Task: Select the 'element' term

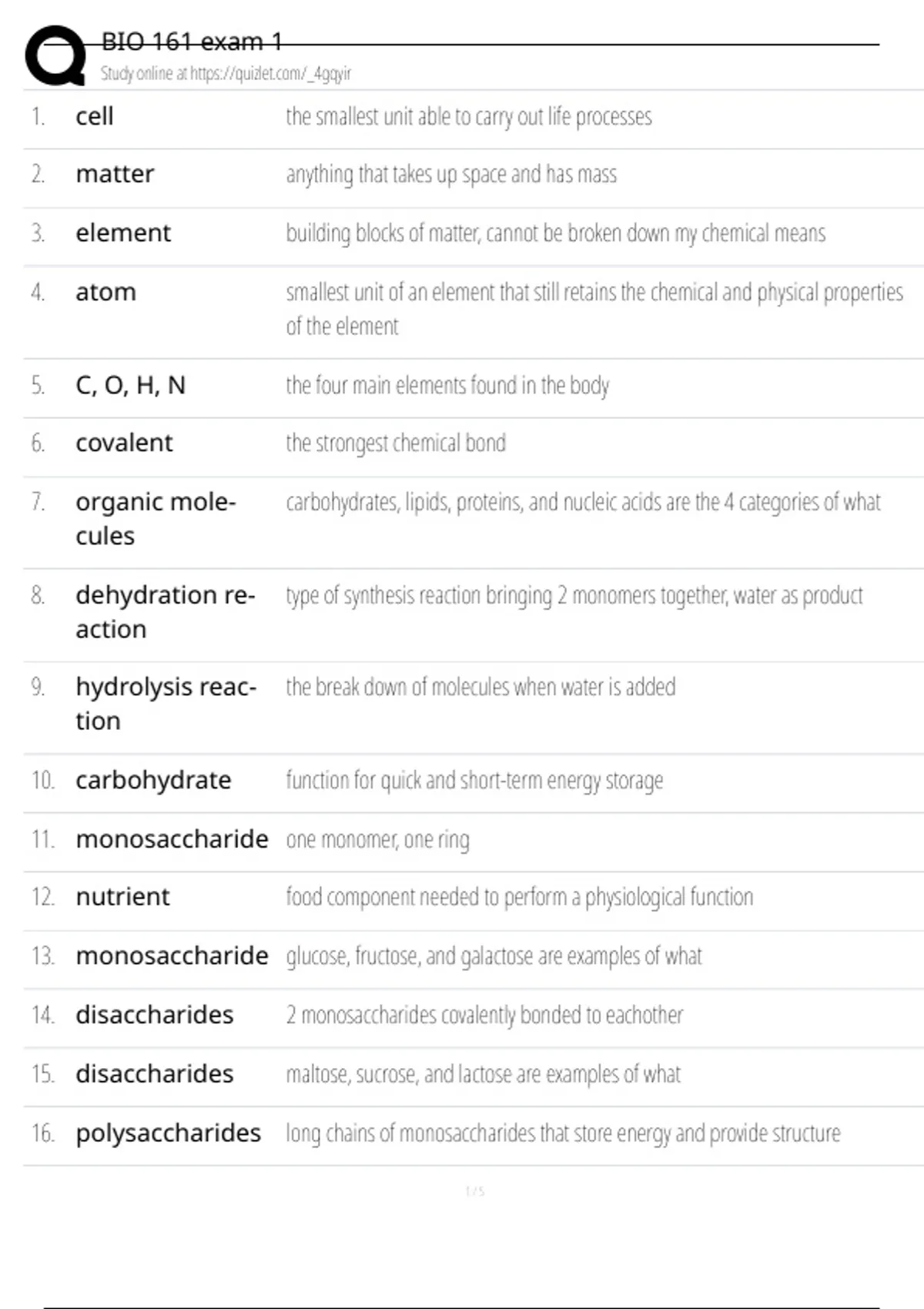Action: [123, 233]
